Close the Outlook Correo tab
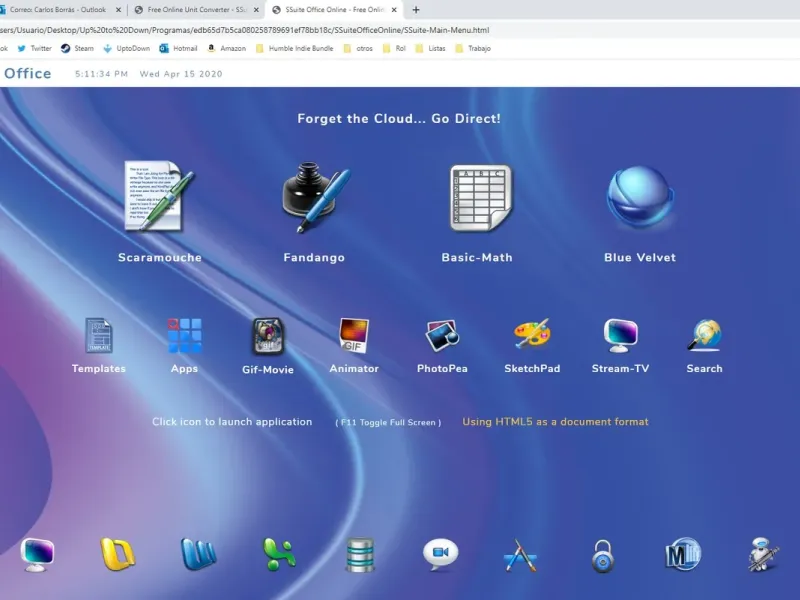This screenshot has width=800, height=600. (x=118, y=10)
